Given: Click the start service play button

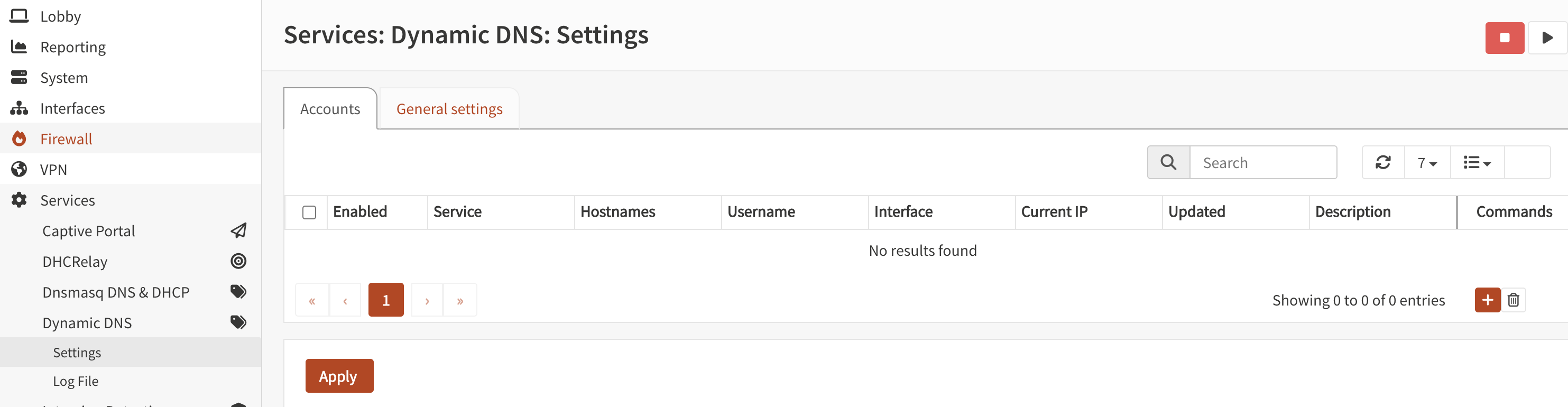Looking at the screenshot, I should (x=1547, y=38).
